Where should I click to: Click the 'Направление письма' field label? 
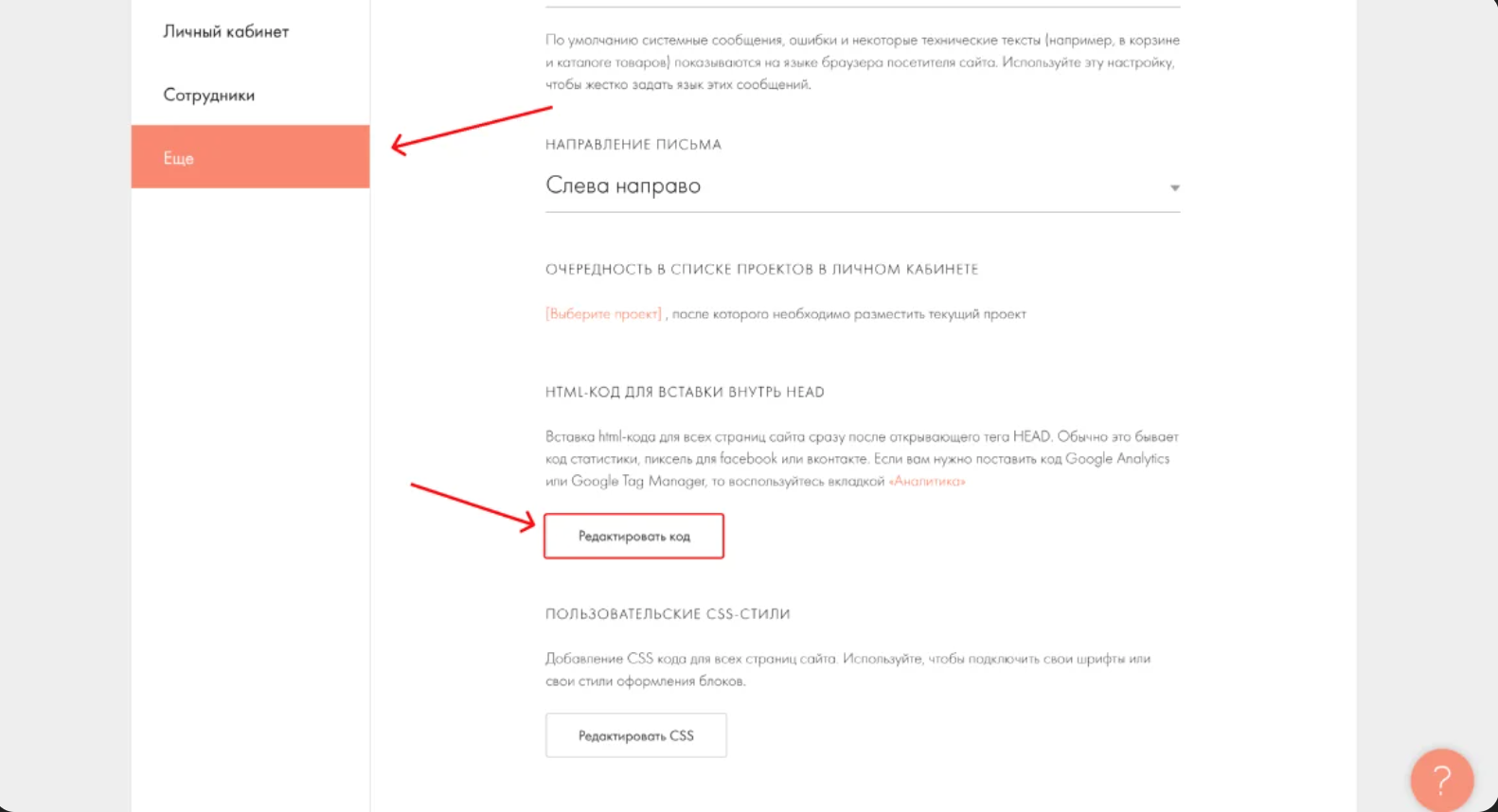633,145
